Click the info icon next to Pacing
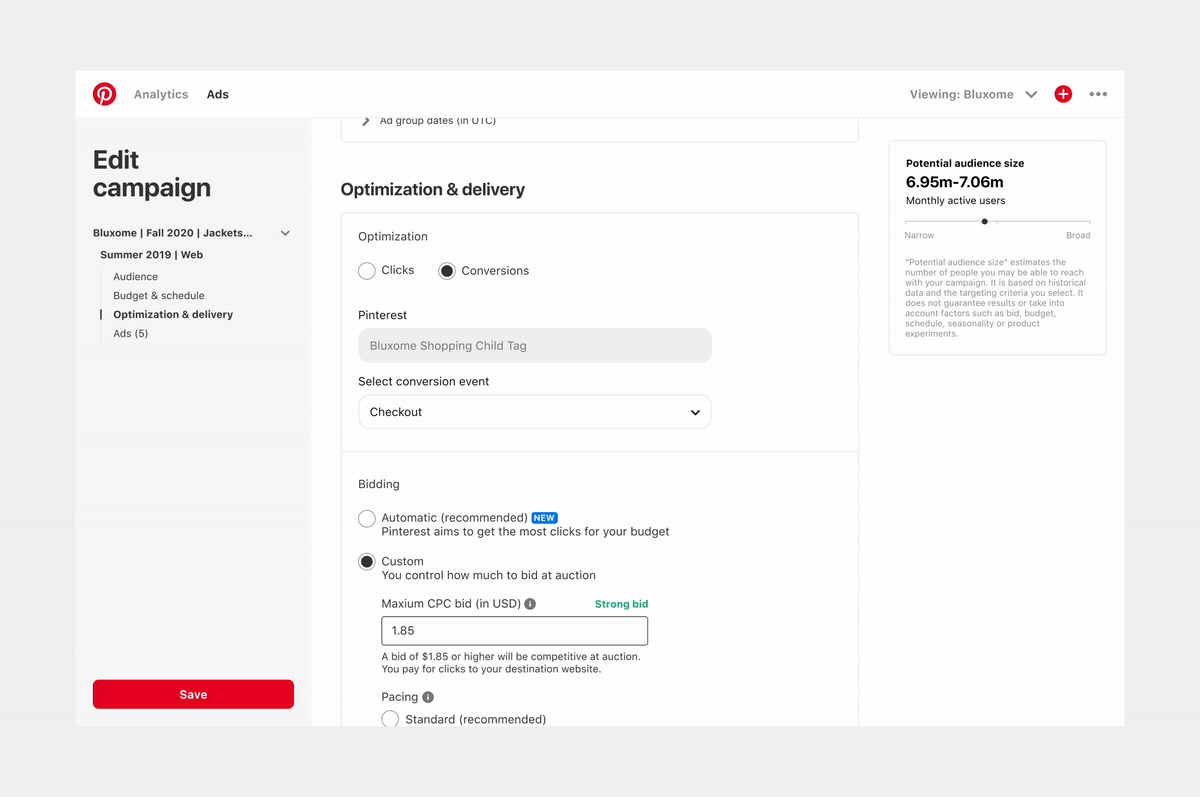 click(x=428, y=697)
